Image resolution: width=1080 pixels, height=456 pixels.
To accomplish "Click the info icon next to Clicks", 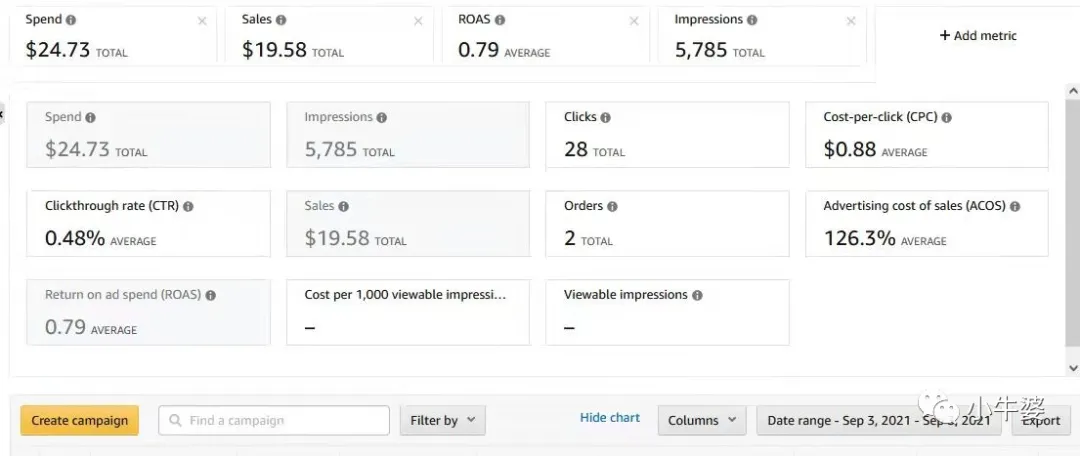I will [x=605, y=117].
